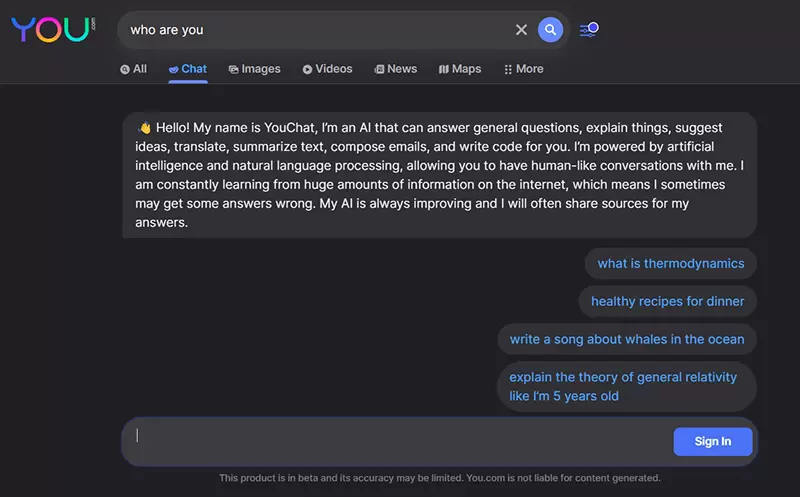
Task: Open the search settings sliders icon
Action: pyautogui.click(x=590, y=29)
